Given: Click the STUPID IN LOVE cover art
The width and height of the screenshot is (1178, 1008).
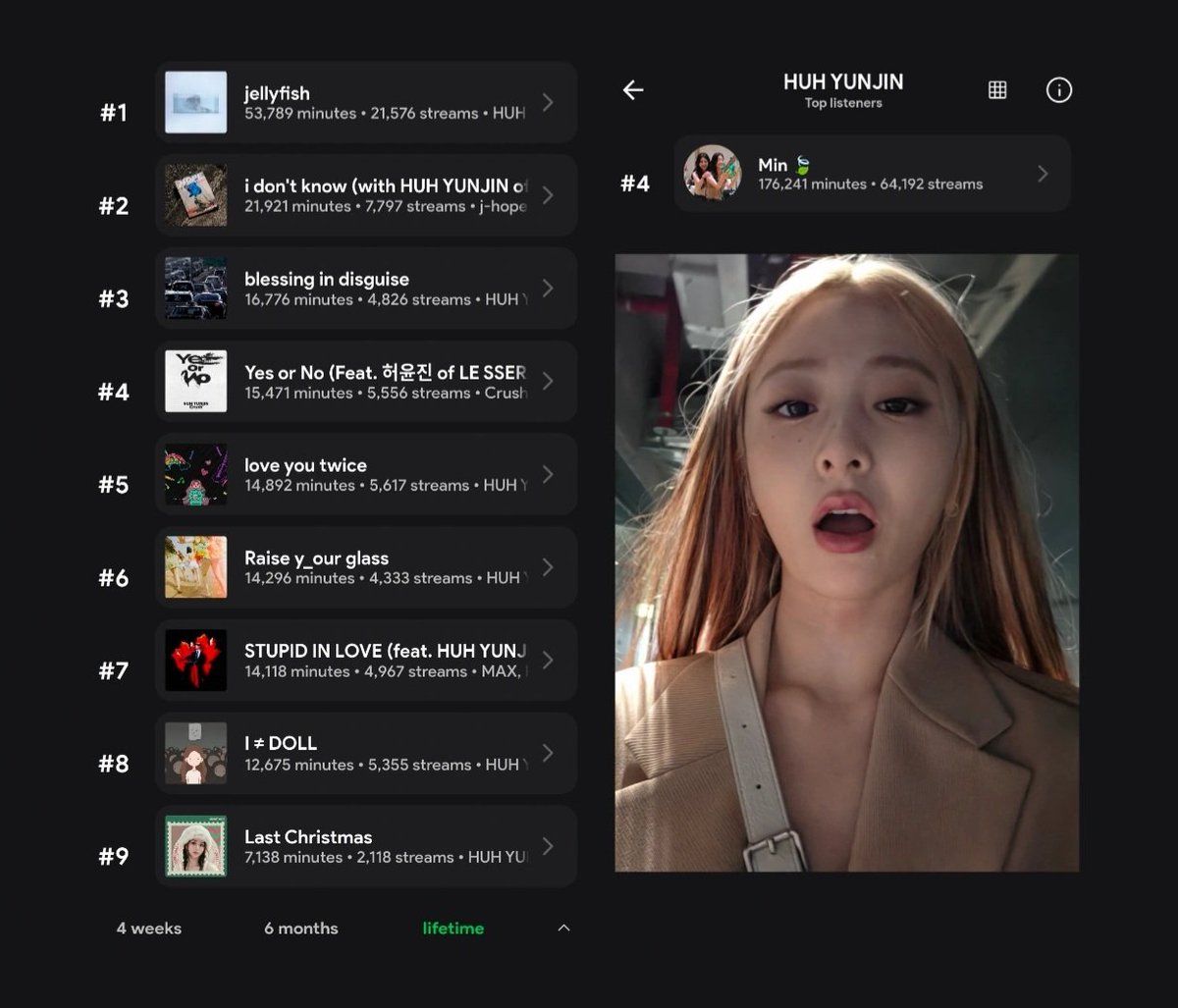Looking at the screenshot, I should coord(195,660).
